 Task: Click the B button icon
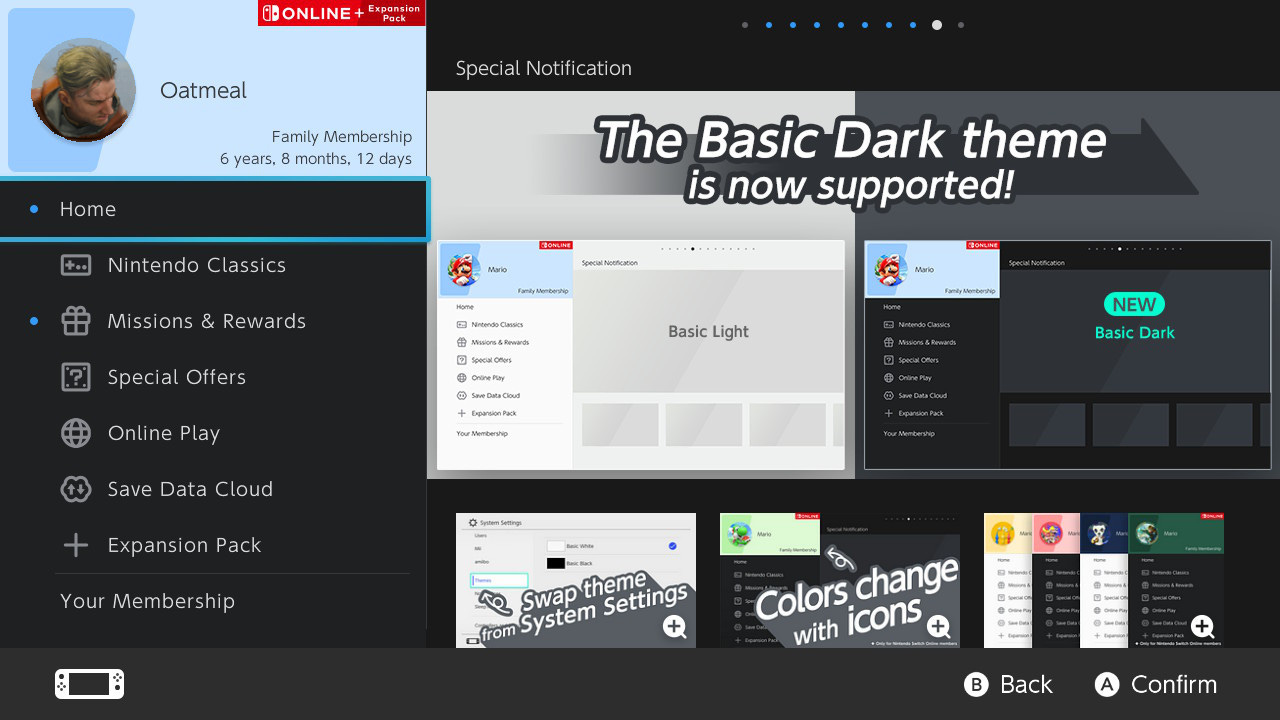(x=976, y=684)
